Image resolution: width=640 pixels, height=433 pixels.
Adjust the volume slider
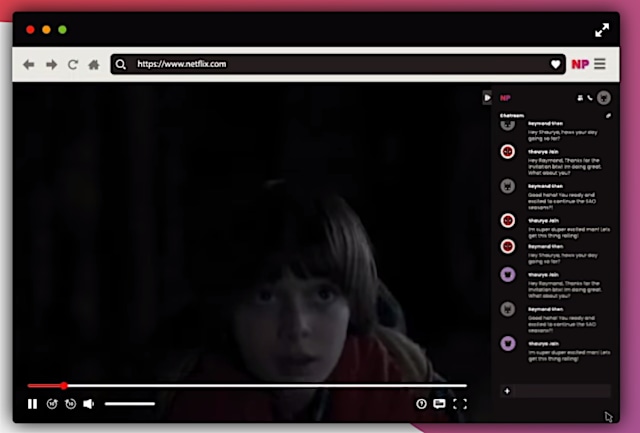pos(130,404)
